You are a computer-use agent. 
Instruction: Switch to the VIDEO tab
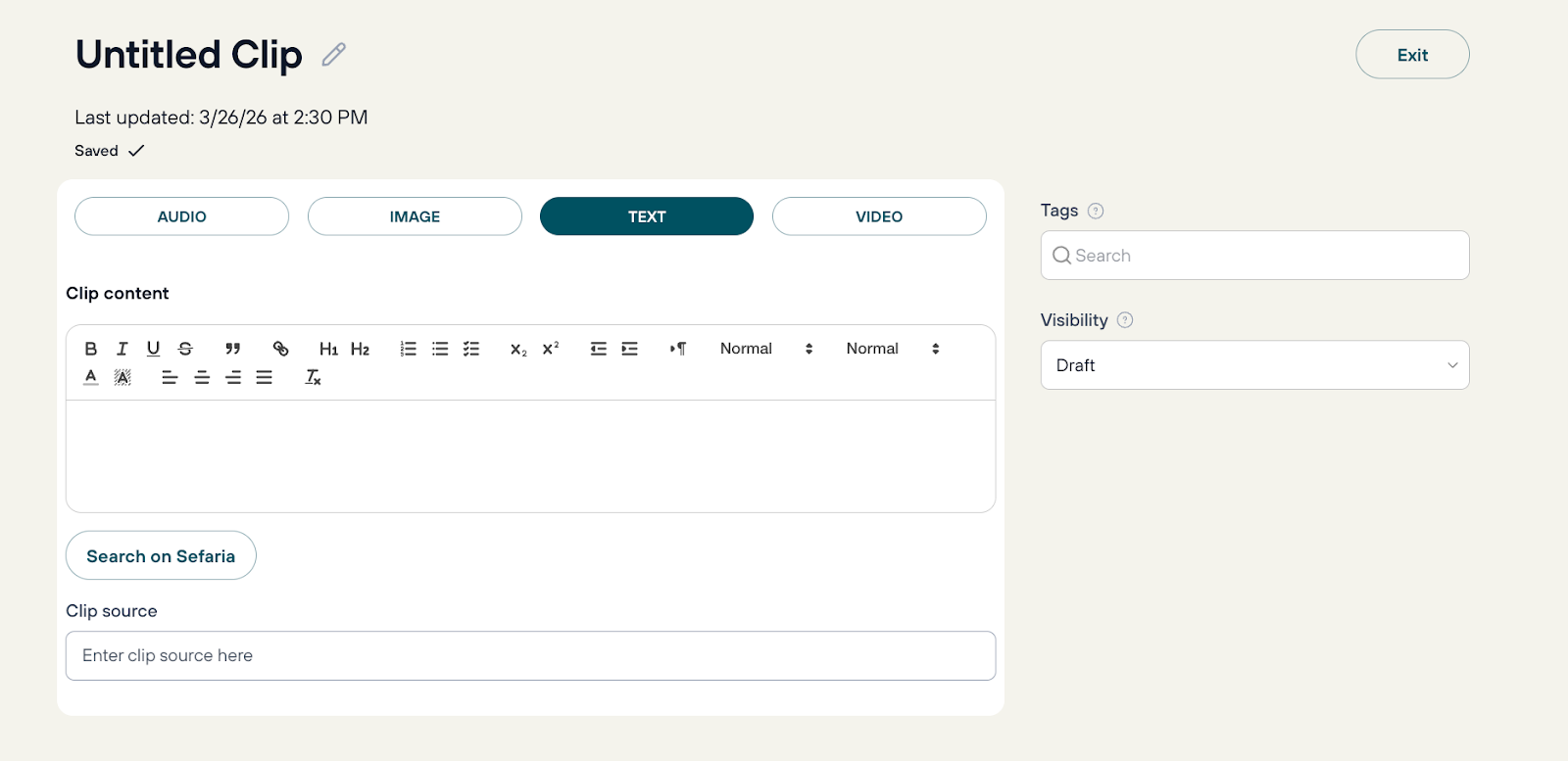pos(879,216)
